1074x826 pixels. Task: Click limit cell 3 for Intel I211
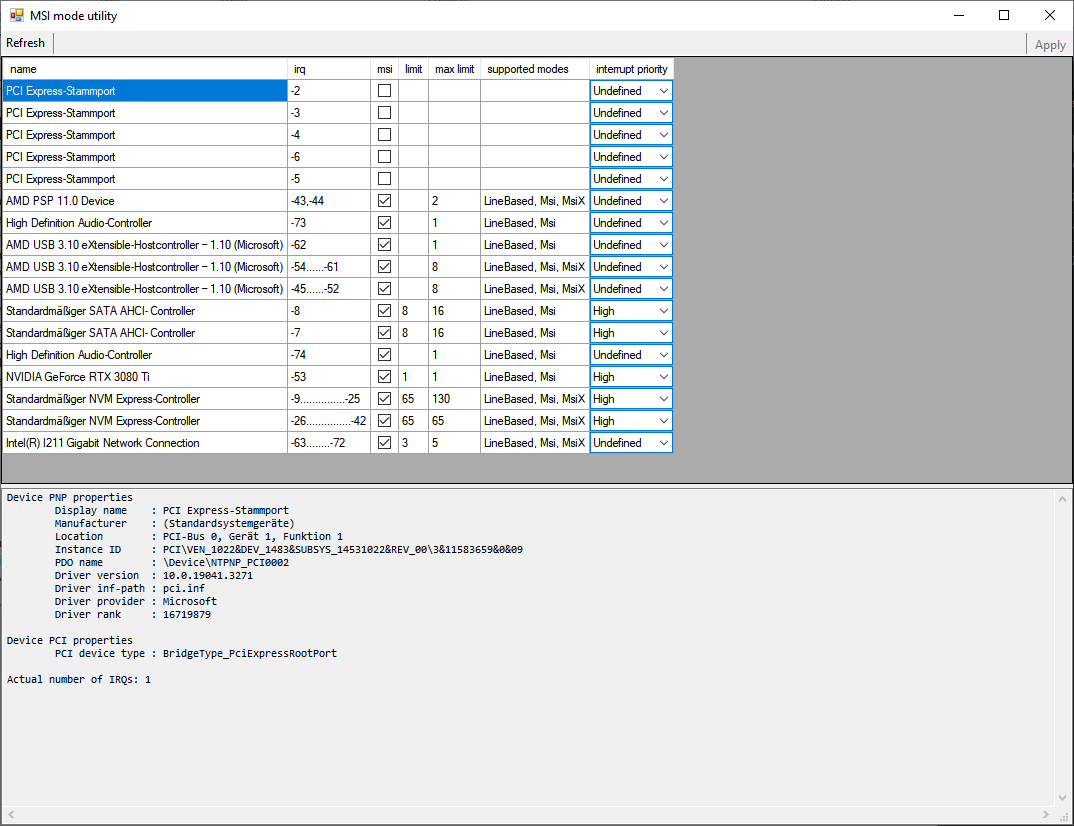[x=414, y=442]
